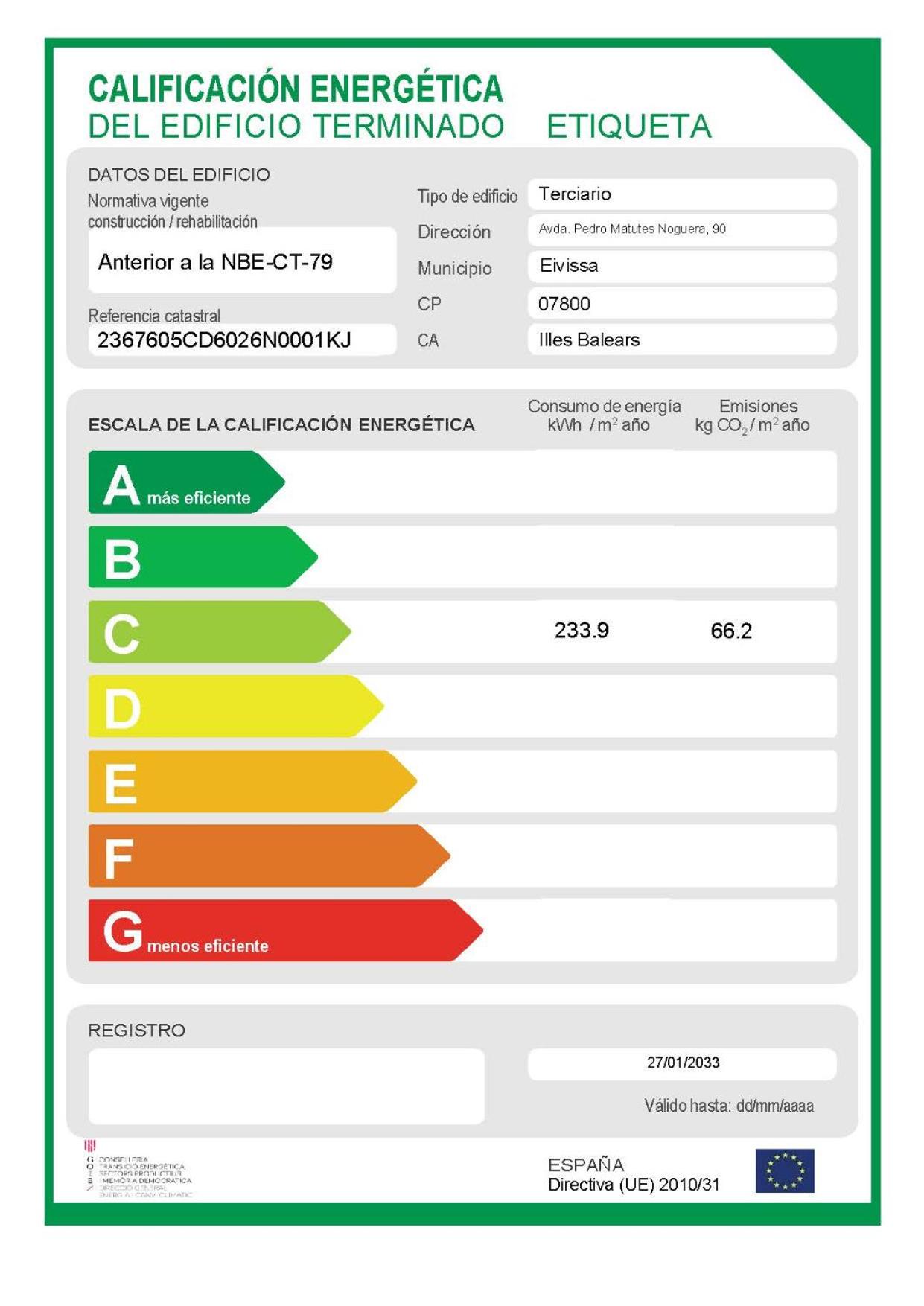The width and height of the screenshot is (924, 1306).
Task: Click the CP field showing 07800
Action: (x=681, y=304)
